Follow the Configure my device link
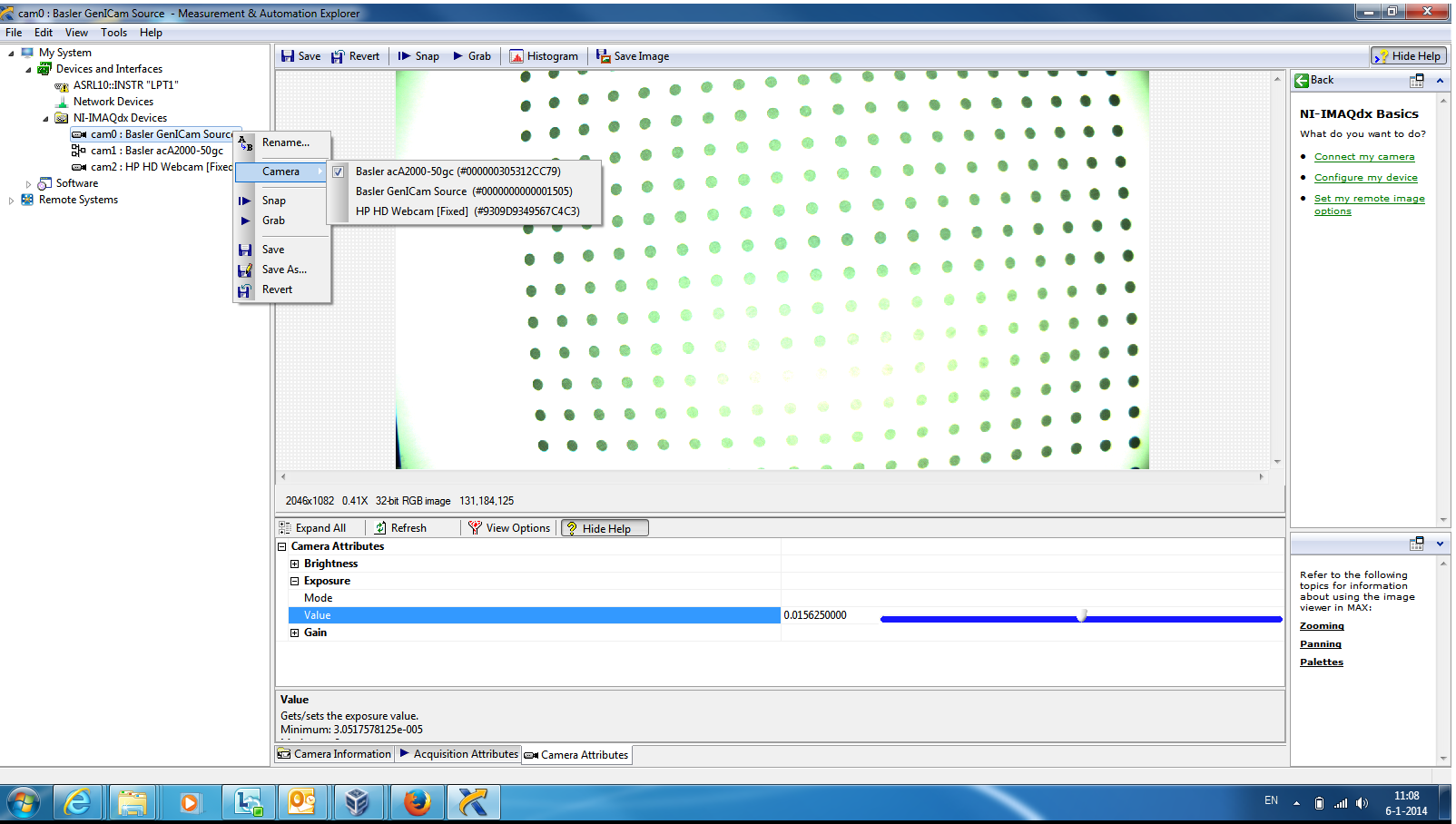Screen dimensions: 1456x824 pos(1365,178)
